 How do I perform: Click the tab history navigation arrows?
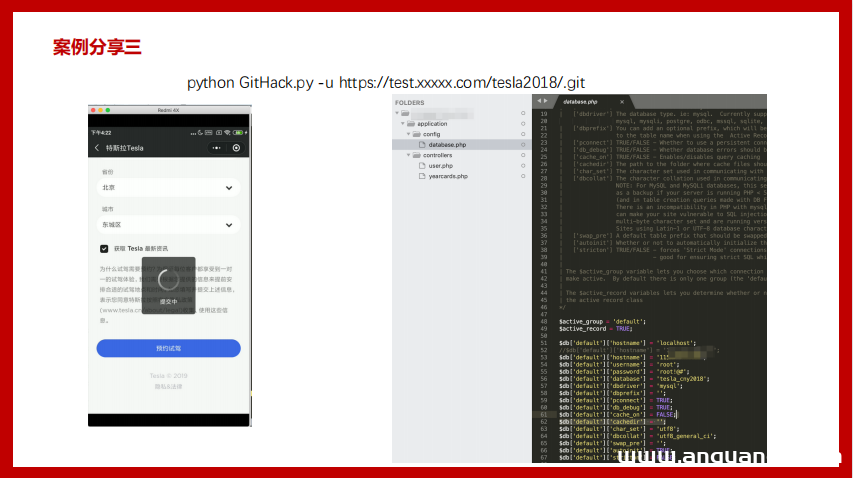(541, 102)
